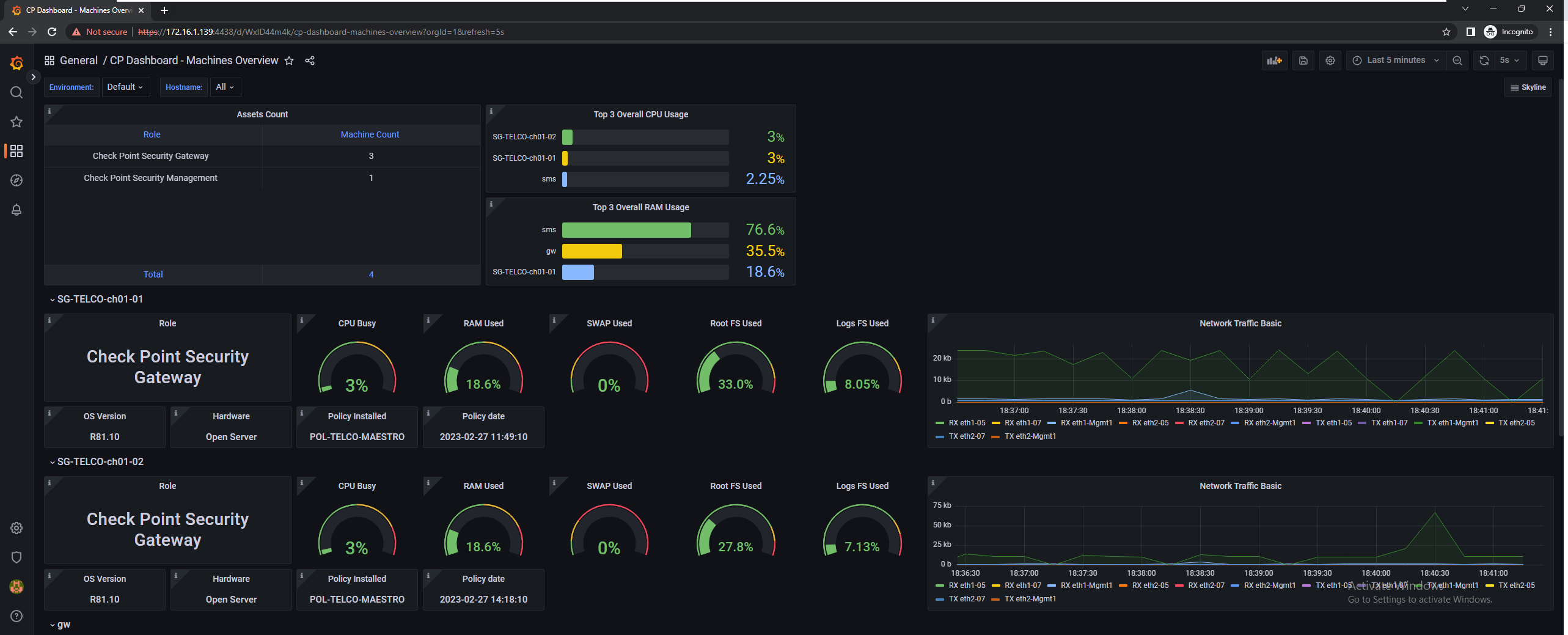Click the Add panel toolbar icon
Image resolution: width=1568 pixels, height=635 pixels.
[1274, 61]
